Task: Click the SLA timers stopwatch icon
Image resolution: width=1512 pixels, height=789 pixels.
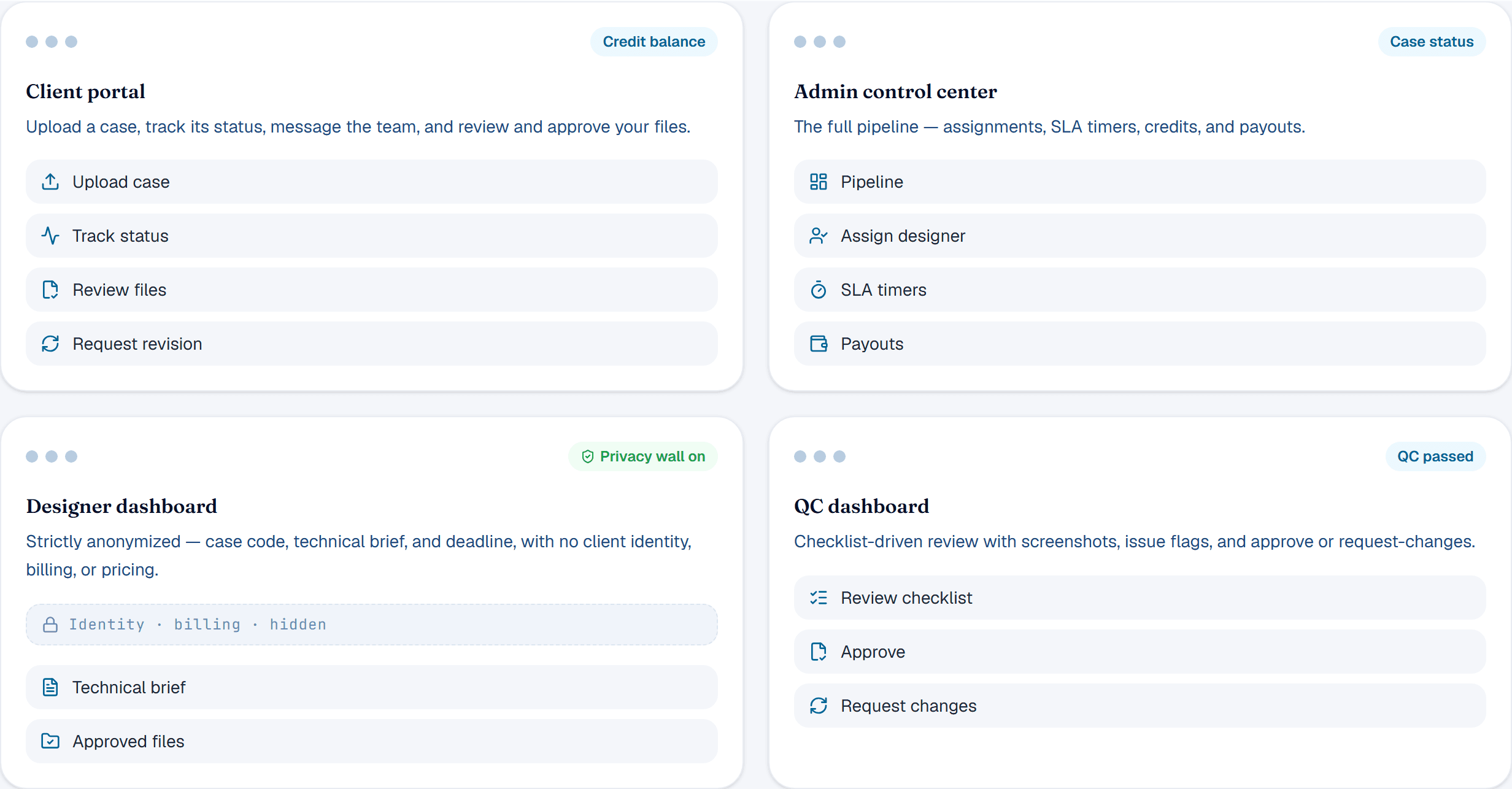Action: click(x=819, y=290)
